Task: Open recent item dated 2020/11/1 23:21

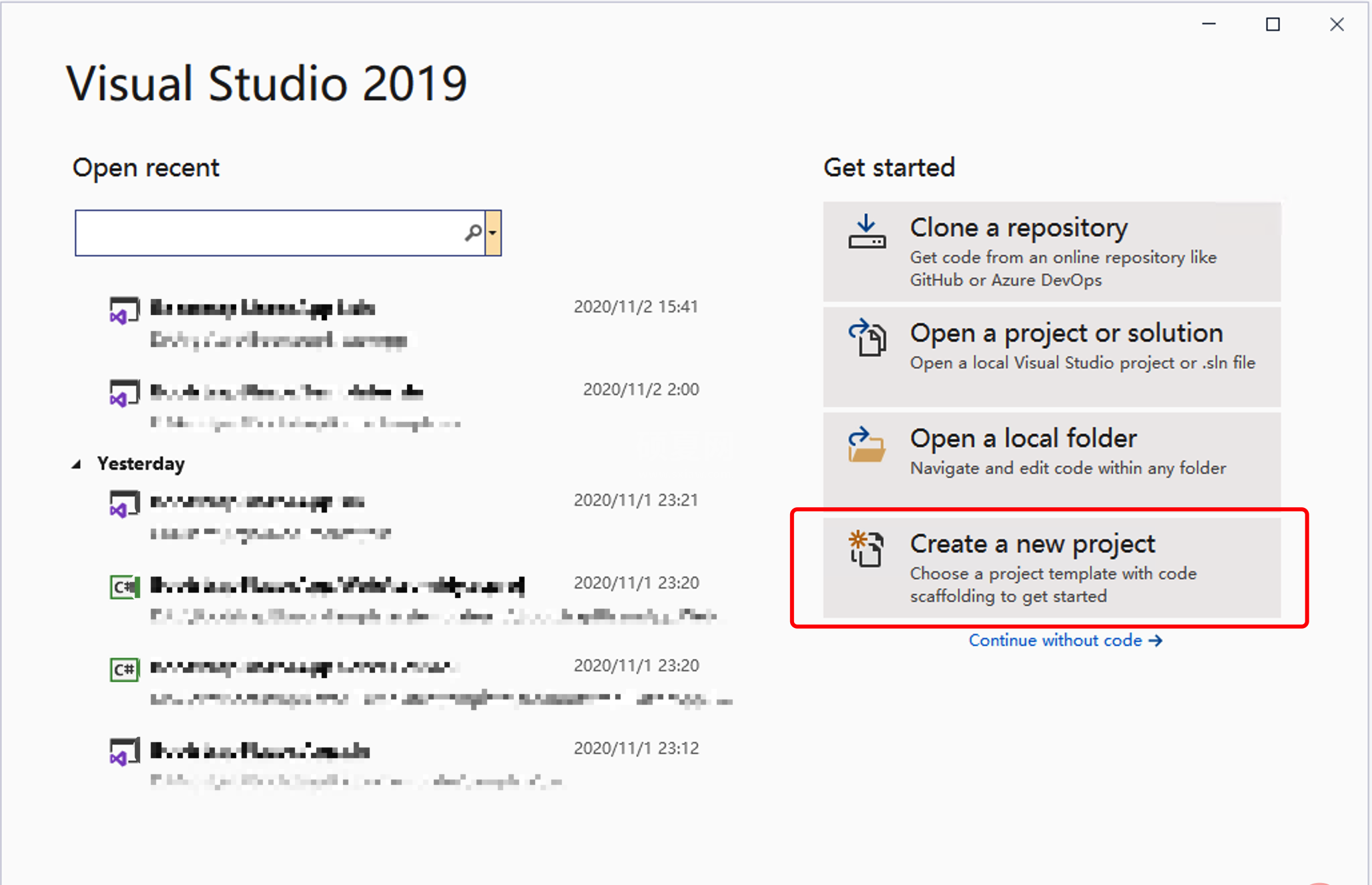Action: tap(404, 517)
